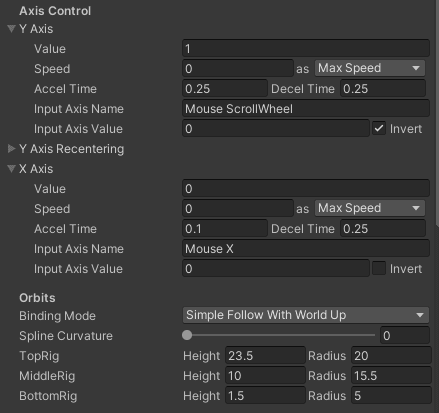Uncheck Invert for Y Axis input
The width and height of the screenshot is (439, 413).
point(379,129)
